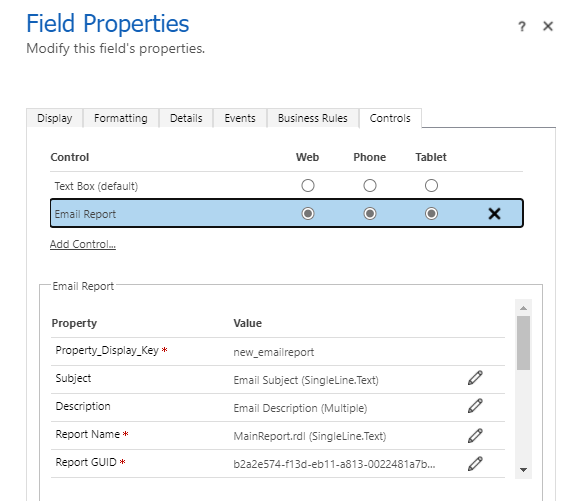The width and height of the screenshot is (582, 501).
Task: Edit the Subject property with pencil icon
Action: 475,378
